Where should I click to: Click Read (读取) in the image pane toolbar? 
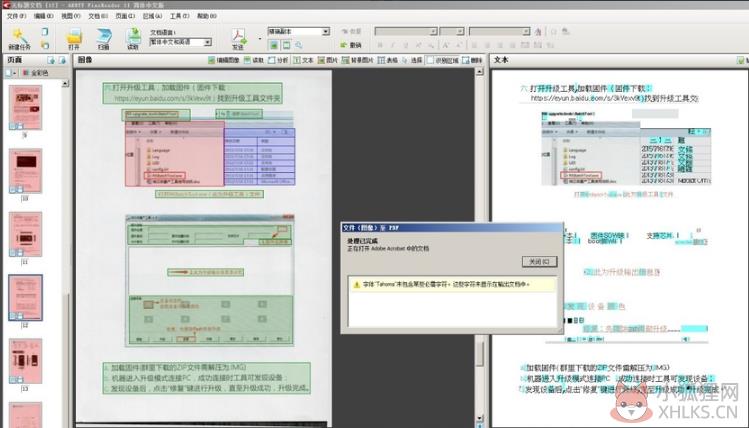pyautogui.click(x=254, y=60)
